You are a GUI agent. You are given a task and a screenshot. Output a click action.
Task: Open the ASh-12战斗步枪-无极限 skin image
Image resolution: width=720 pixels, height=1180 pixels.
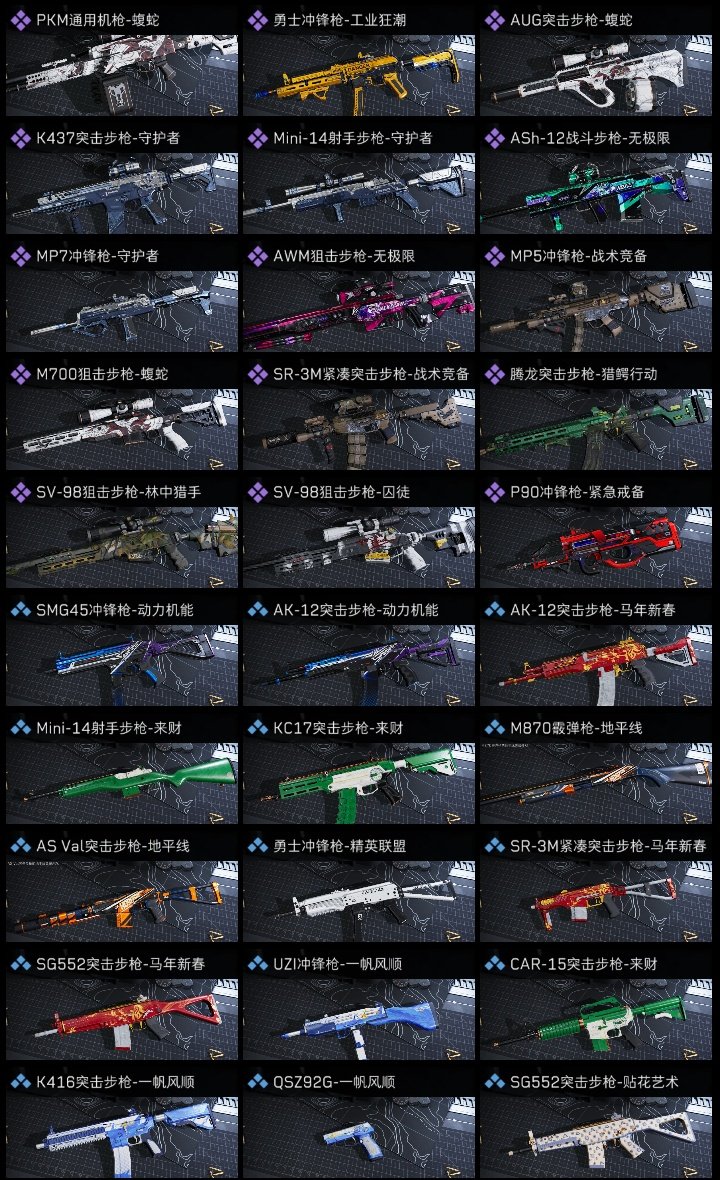coord(596,193)
